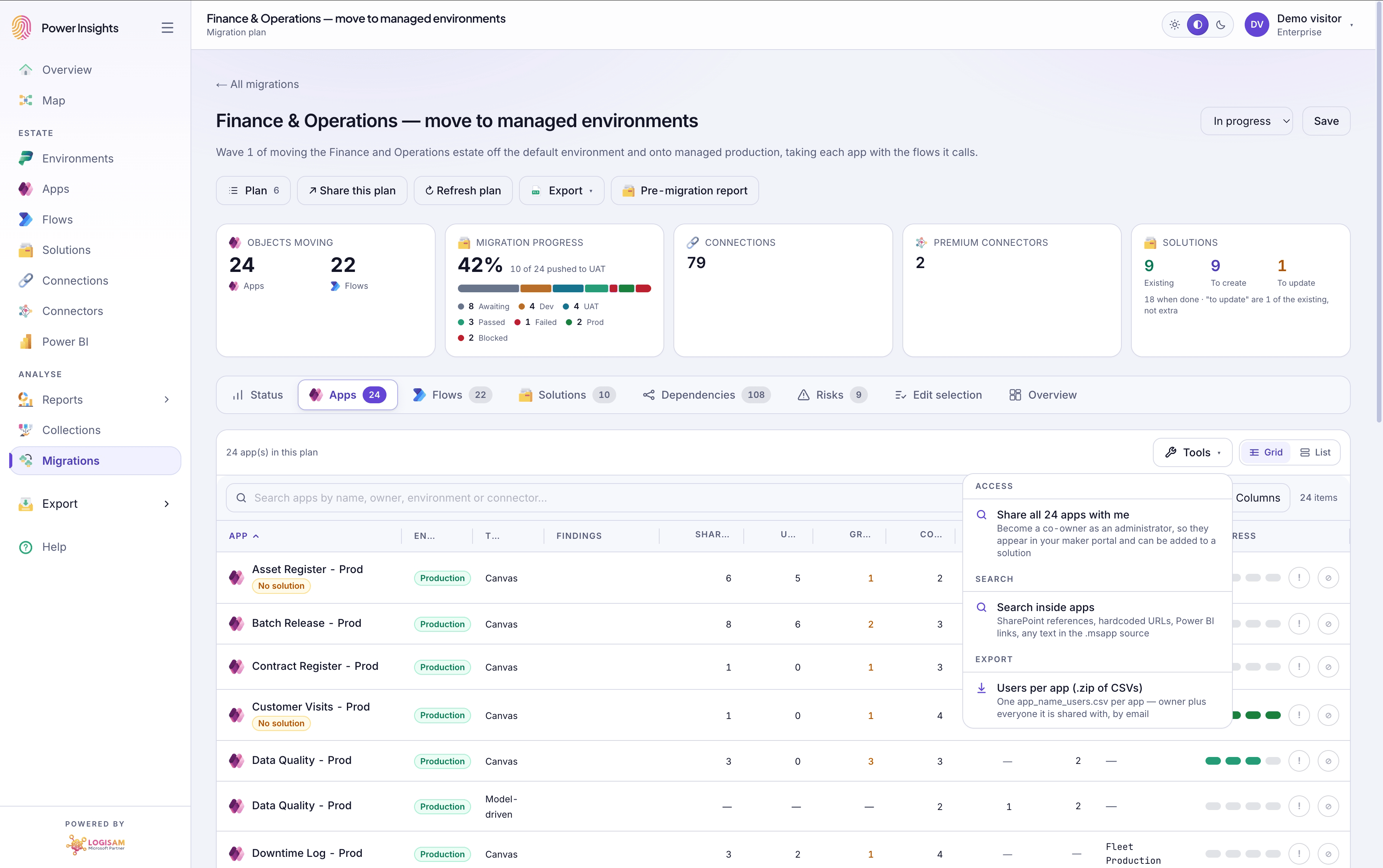Select the auto contrast theme toggle
Viewport: 1383px width, 868px height.
point(1197,25)
